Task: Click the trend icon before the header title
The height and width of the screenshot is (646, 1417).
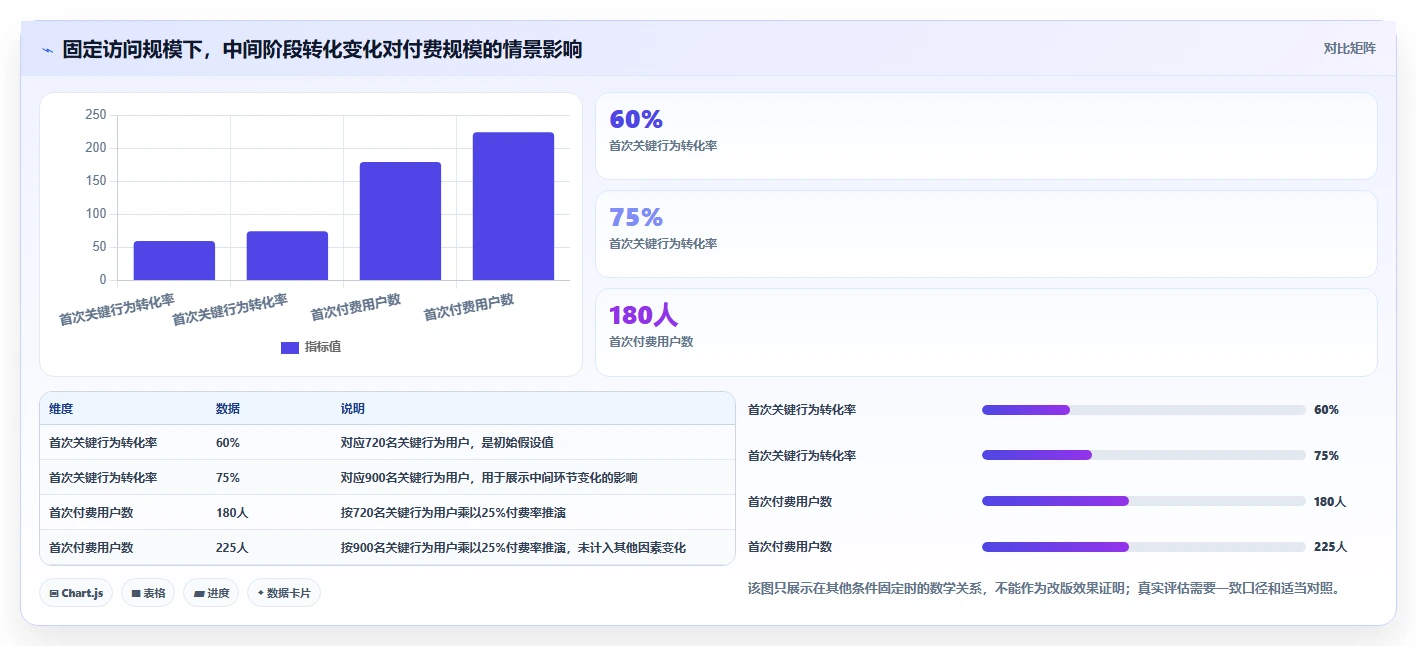Action: click(x=47, y=50)
